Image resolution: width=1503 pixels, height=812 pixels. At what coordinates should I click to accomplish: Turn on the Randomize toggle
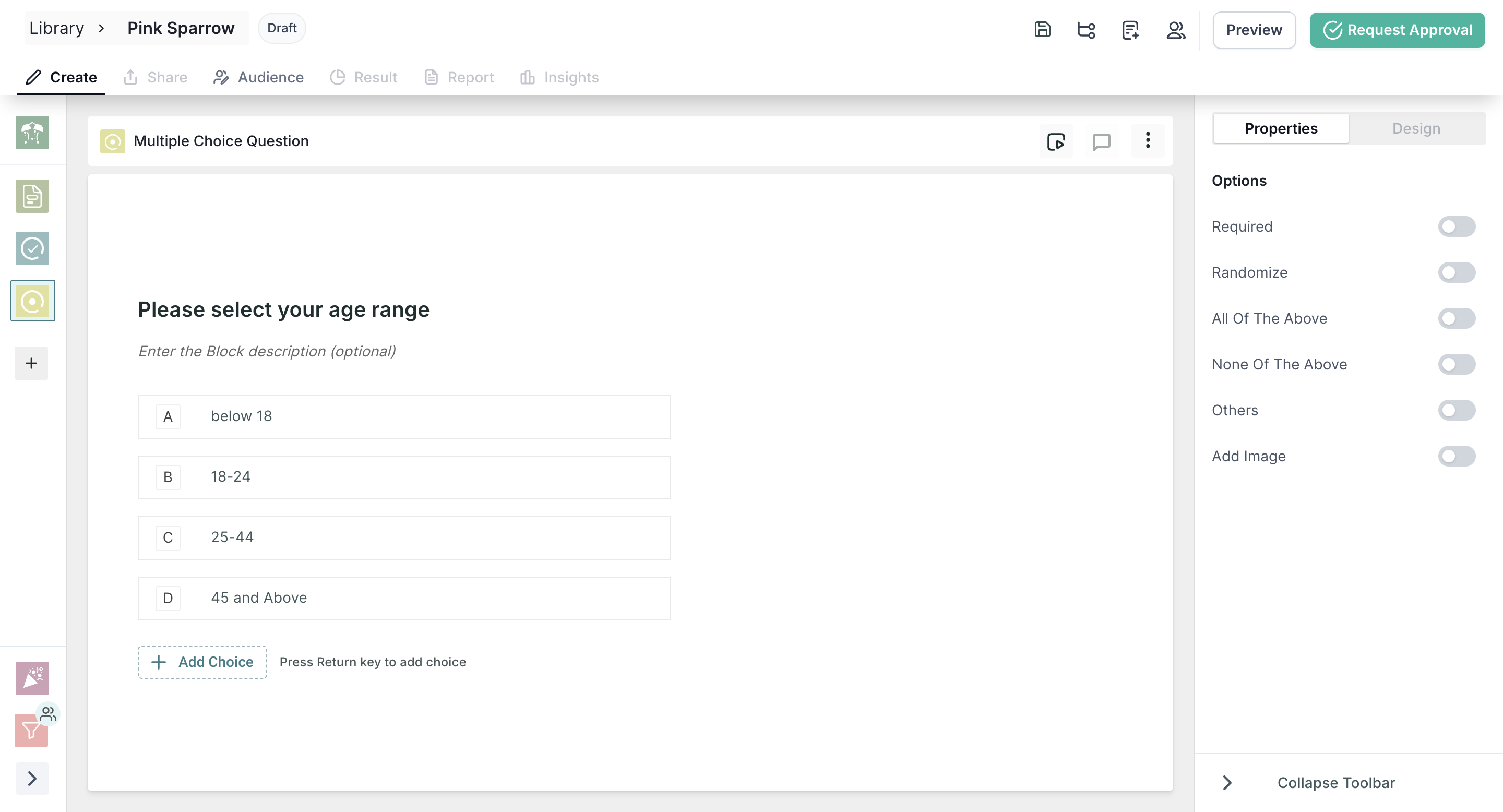tap(1457, 272)
